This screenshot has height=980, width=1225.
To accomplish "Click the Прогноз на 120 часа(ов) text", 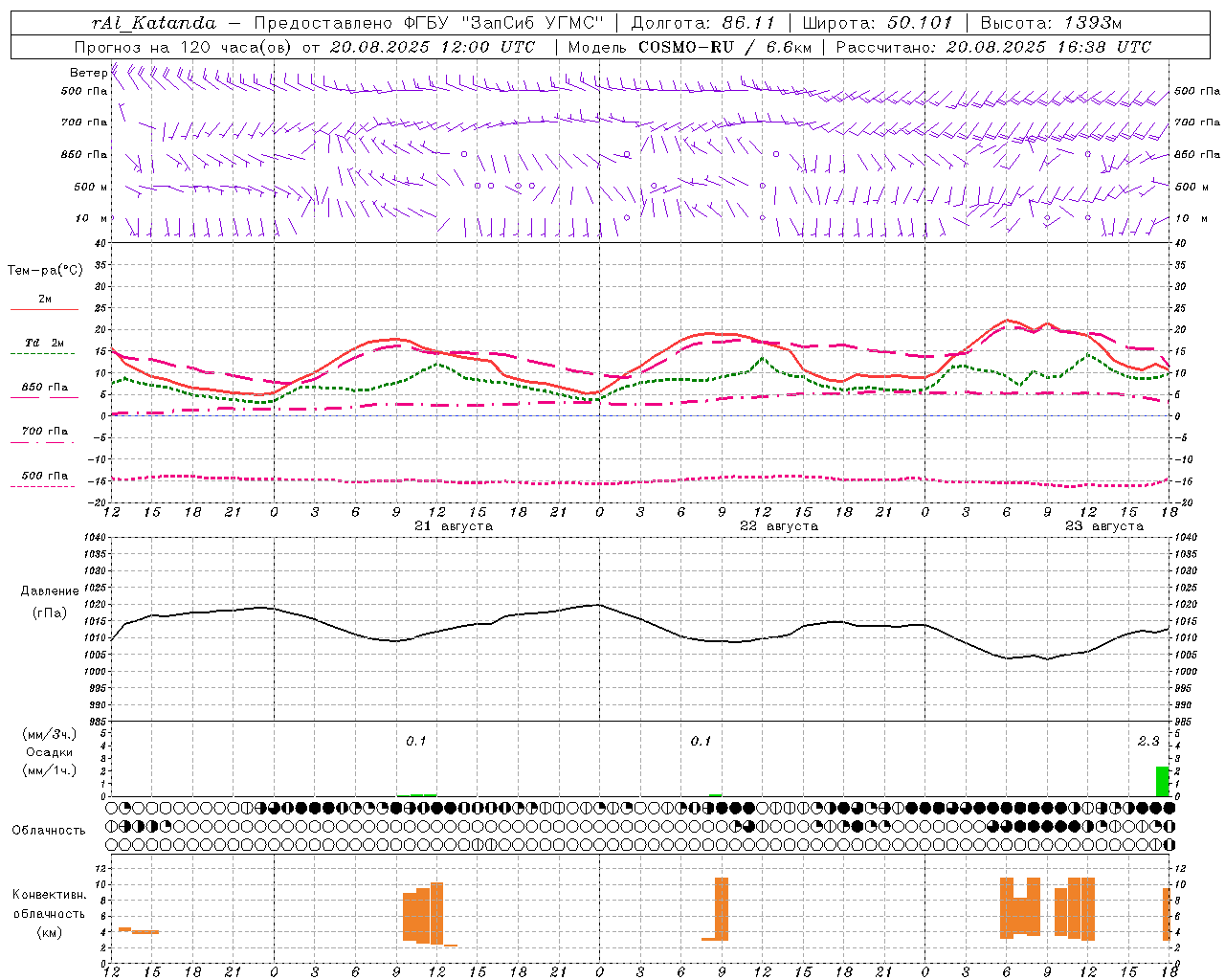I will 185,47.
